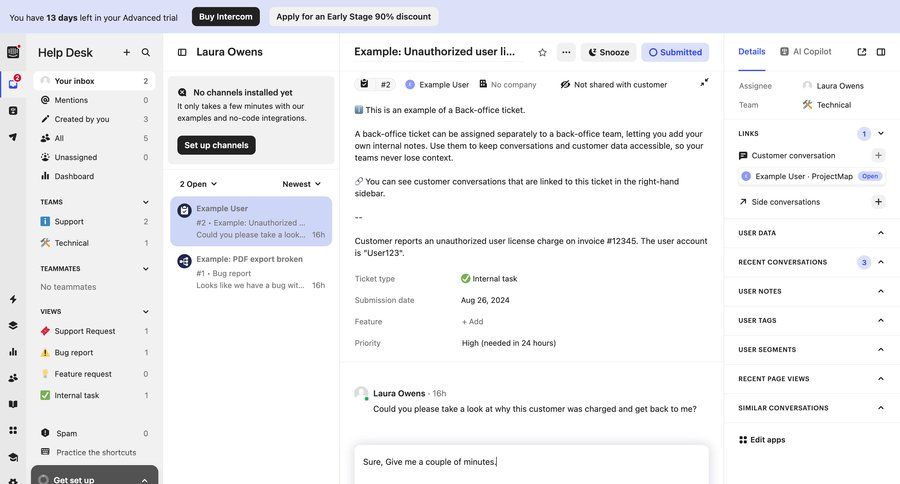Open the Internal task view
The width and height of the screenshot is (900, 484).
94,396
